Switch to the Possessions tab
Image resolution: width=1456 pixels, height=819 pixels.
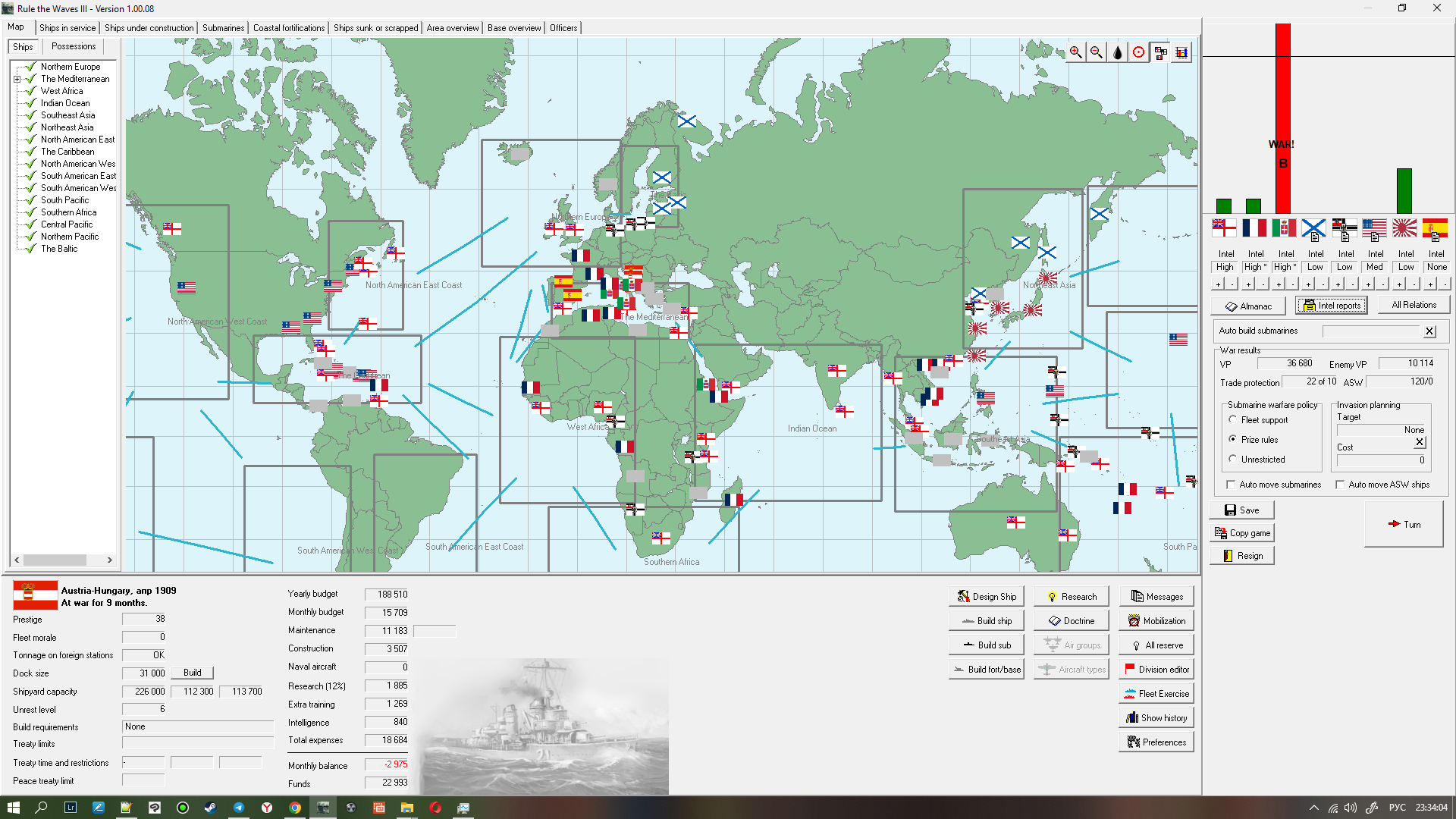74,46
